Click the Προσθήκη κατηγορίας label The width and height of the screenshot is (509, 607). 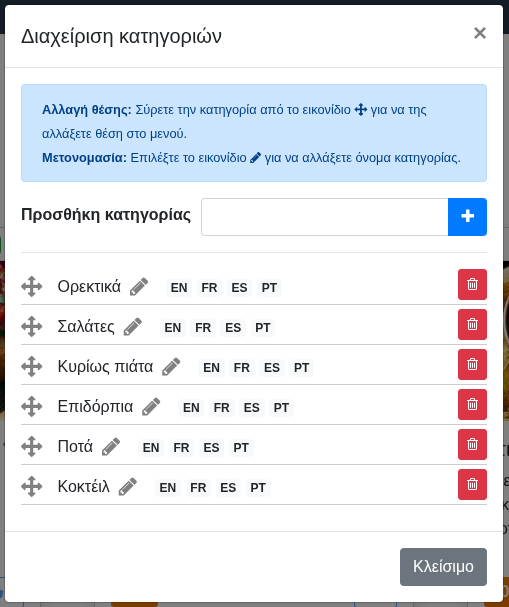(106, 214)
